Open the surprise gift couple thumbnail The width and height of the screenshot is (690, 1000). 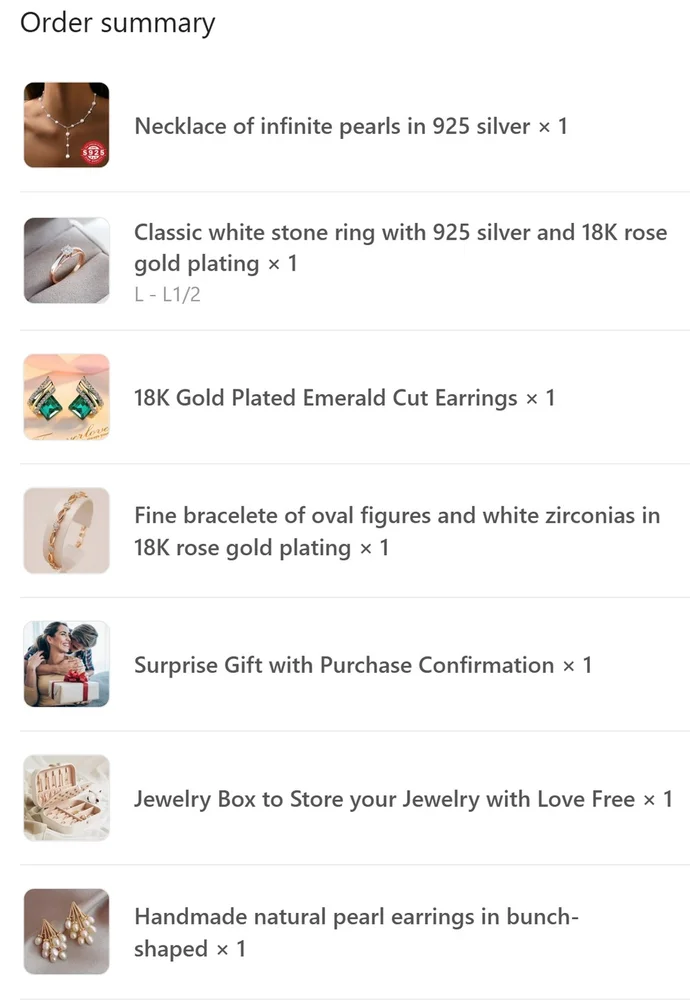tap(66, 664)
